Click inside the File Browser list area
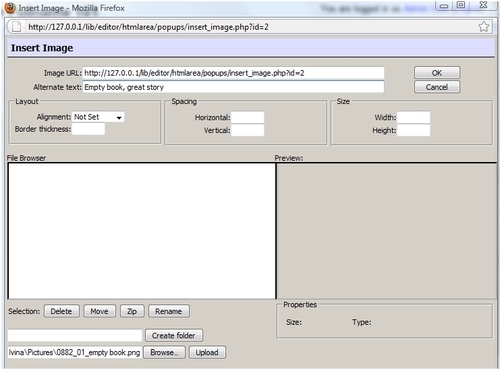Image resolution: width=500 pixels, height=370 pixels. click(x=142, y=231)
